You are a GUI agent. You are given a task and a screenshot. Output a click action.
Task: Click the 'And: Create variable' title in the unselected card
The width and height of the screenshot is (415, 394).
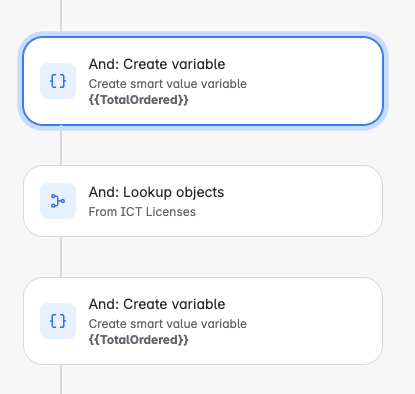tap(157, 304)
